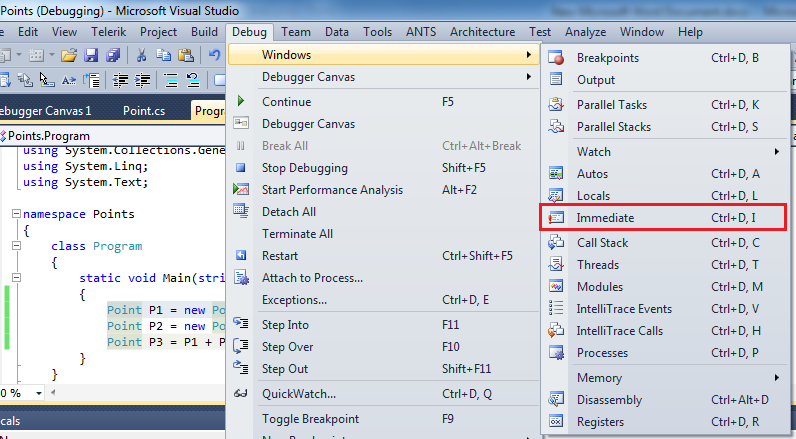Click the Undo toolbar icon
The image size is (796, 439).
[214, 54]
